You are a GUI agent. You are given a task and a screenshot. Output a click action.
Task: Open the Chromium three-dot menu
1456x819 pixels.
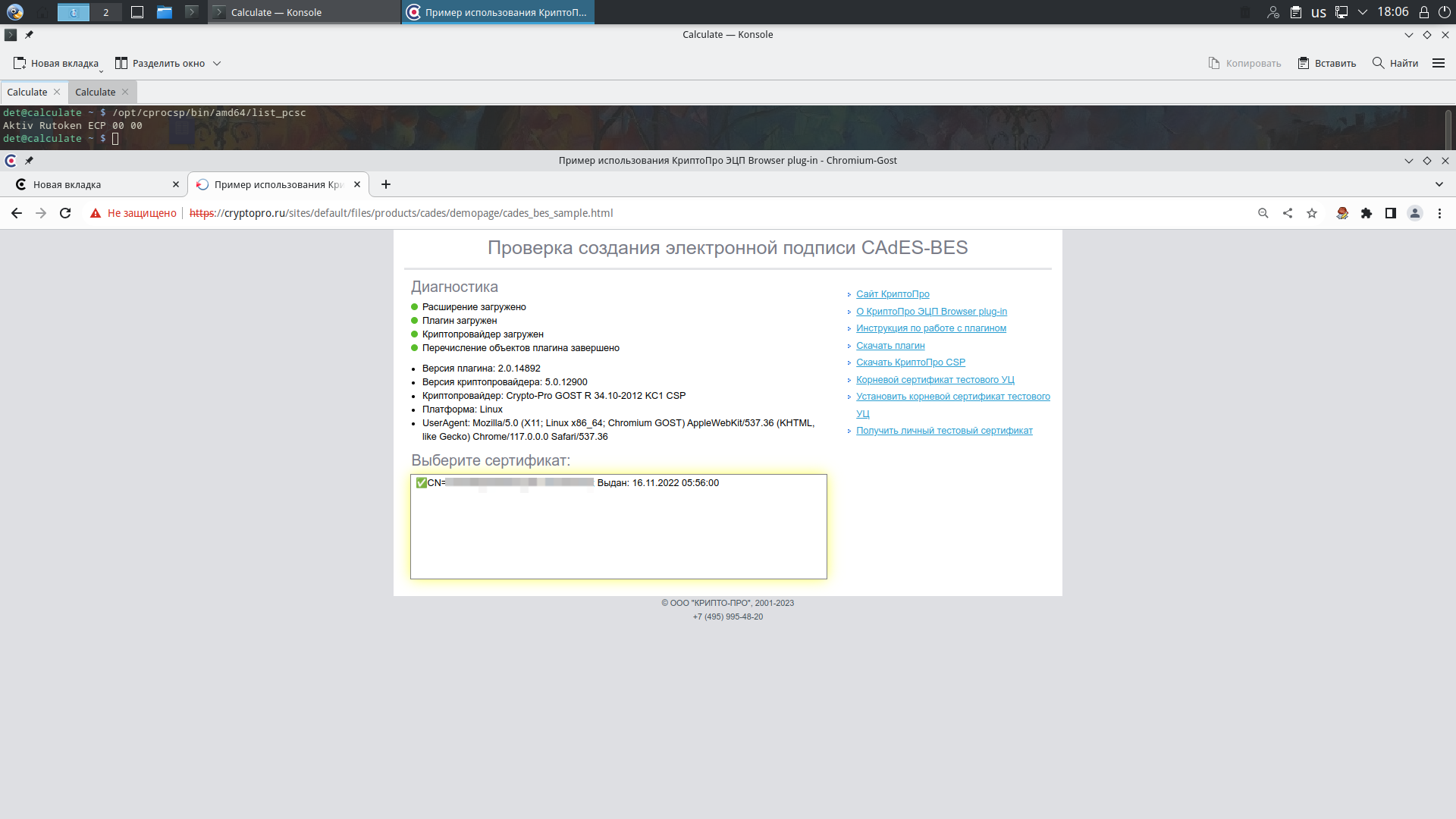click(x=1439, y=214)
